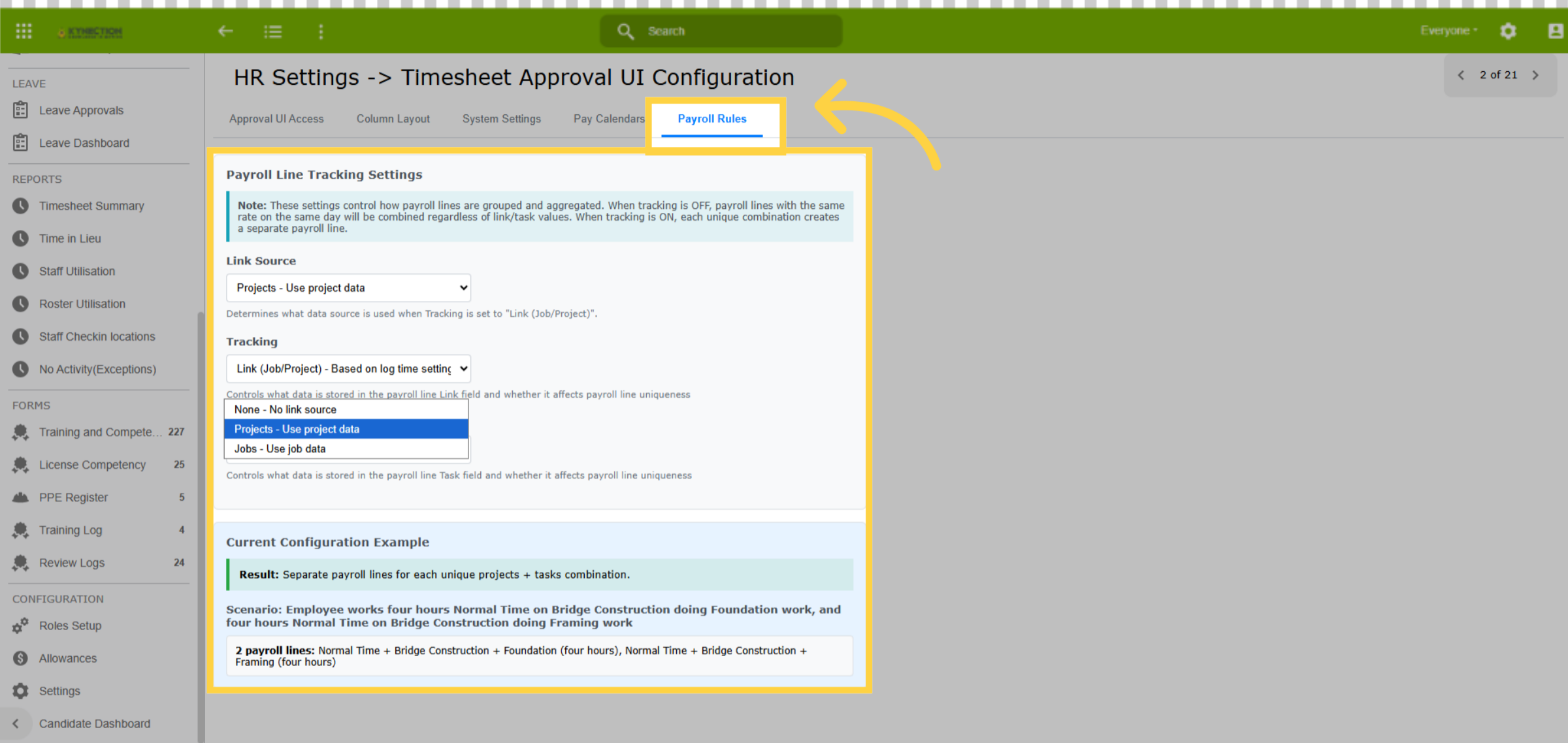
Task: Open the Roles Setup gears icon
Action: click(x=21, y=625)
